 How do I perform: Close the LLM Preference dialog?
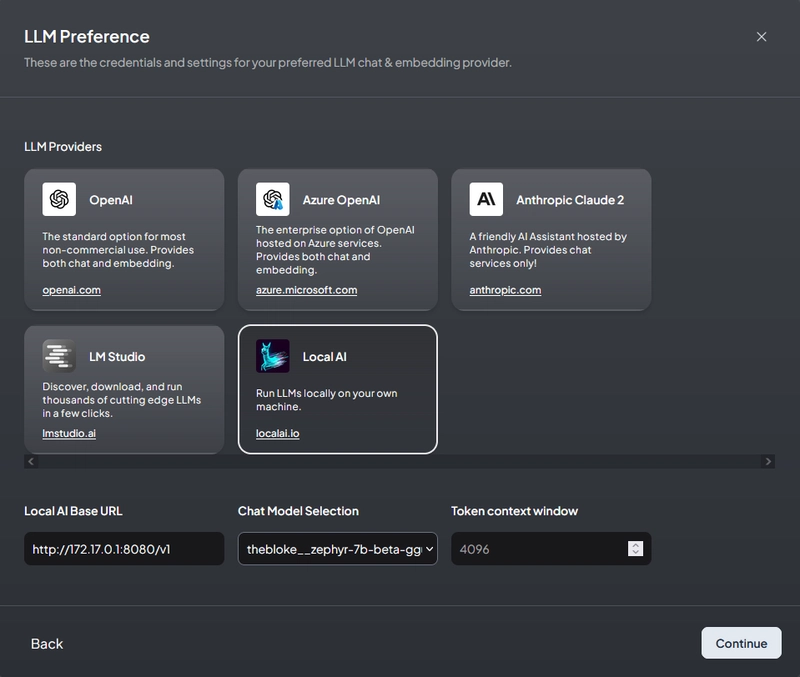pyautogui.click(x=761, y=37)
